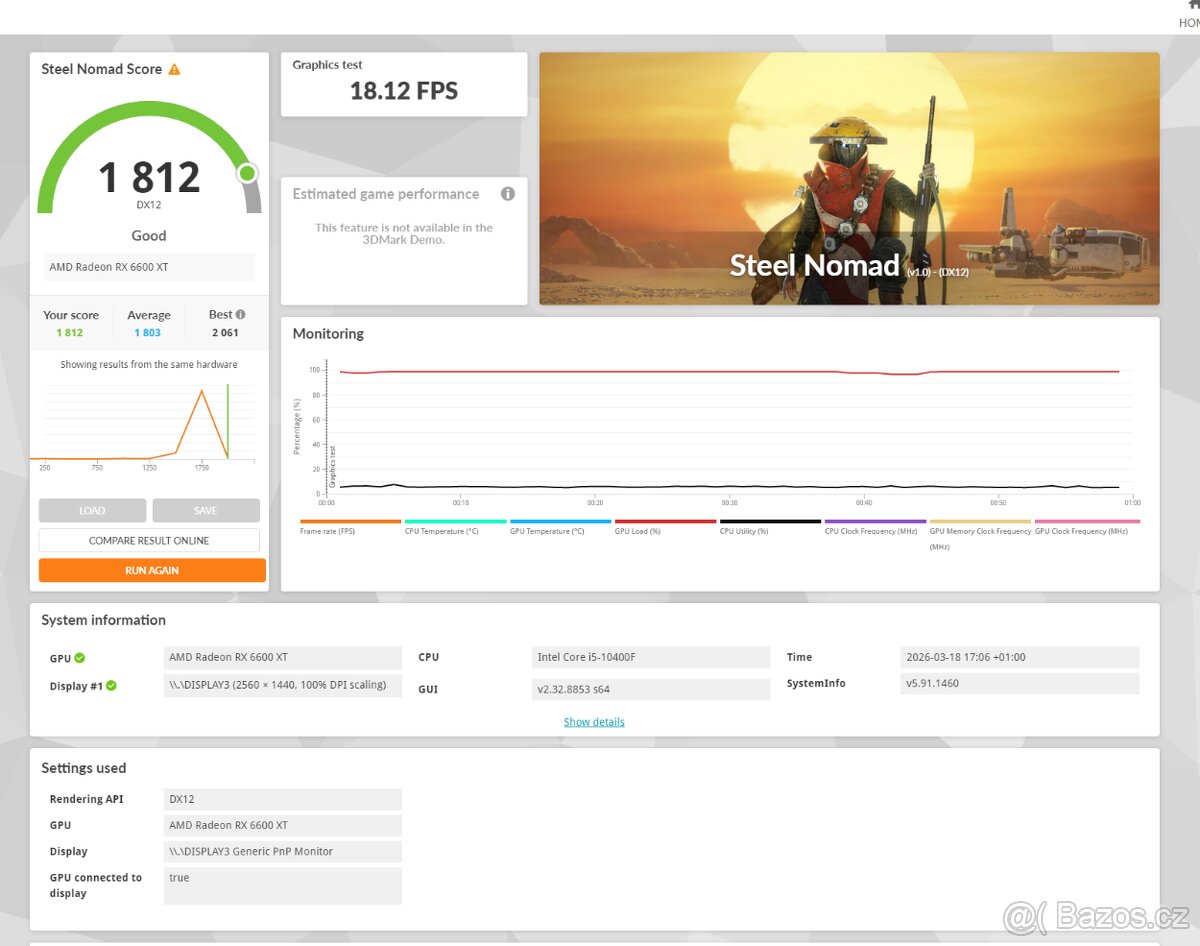Viewport: 1200px width, 946px height.
Task: Click the SAVE button below the score graph
Action: pos(206,510)
